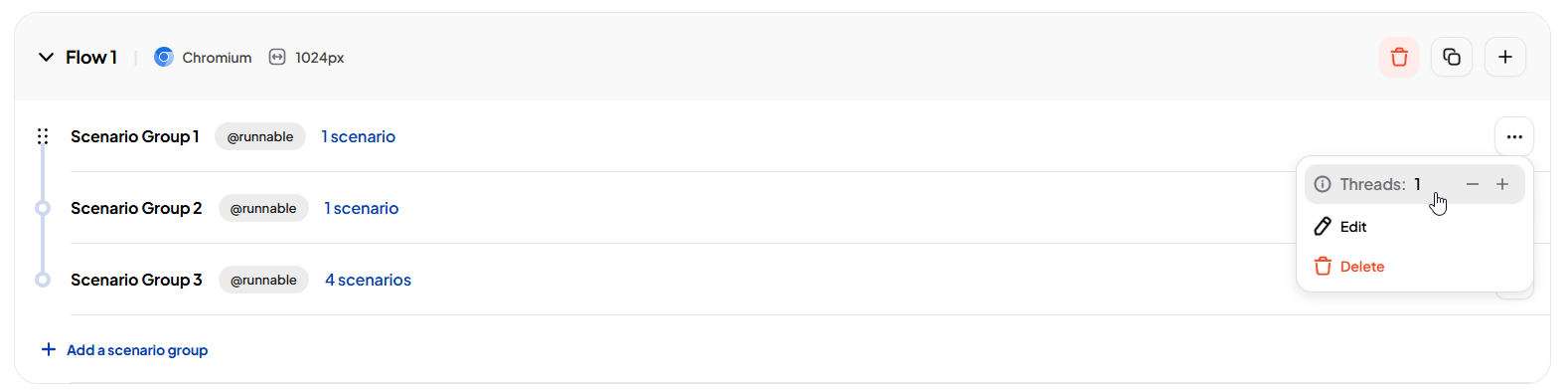
Task: Decrease threads with the minus button
Action: [1473, 184]
